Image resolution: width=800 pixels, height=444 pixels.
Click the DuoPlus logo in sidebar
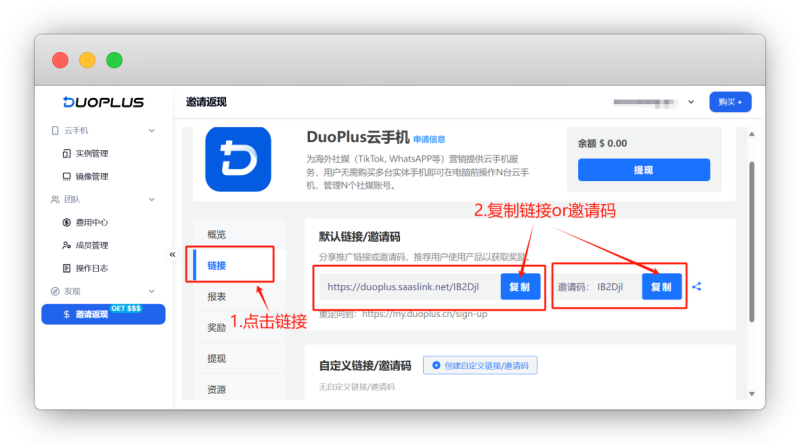tap(104, 102)
